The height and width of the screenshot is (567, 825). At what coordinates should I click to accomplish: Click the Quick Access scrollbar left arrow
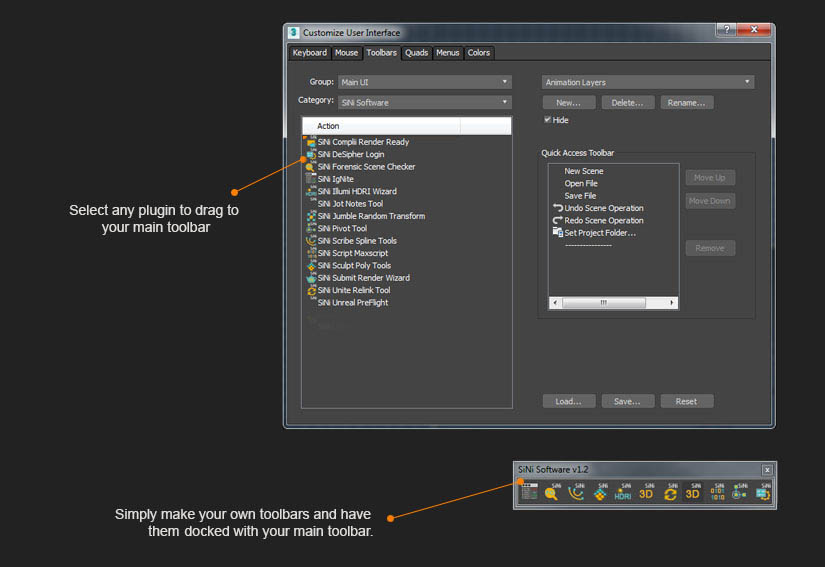tap(555, 303)
